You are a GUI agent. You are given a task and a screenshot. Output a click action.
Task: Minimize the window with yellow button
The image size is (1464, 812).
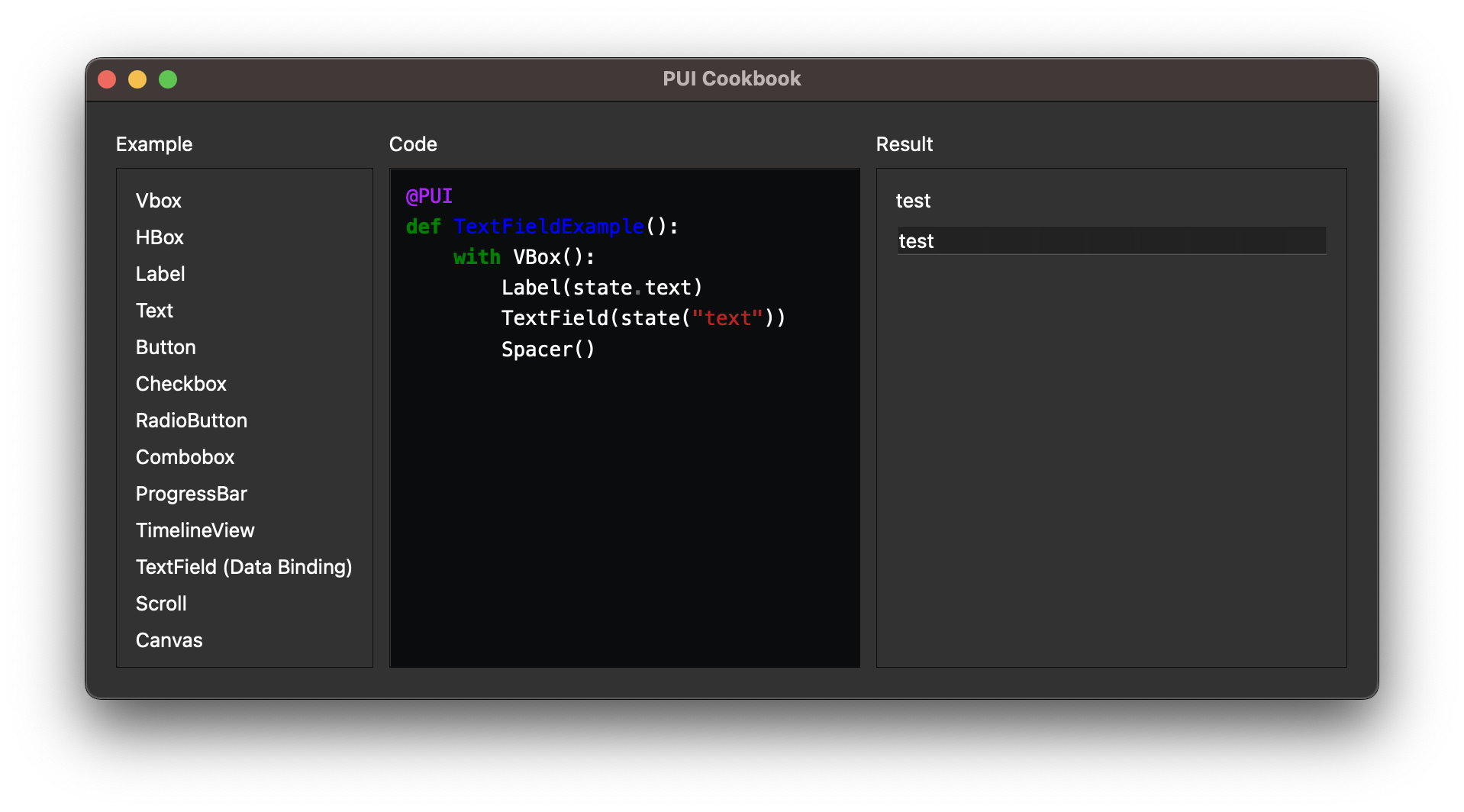click(137, 79)
